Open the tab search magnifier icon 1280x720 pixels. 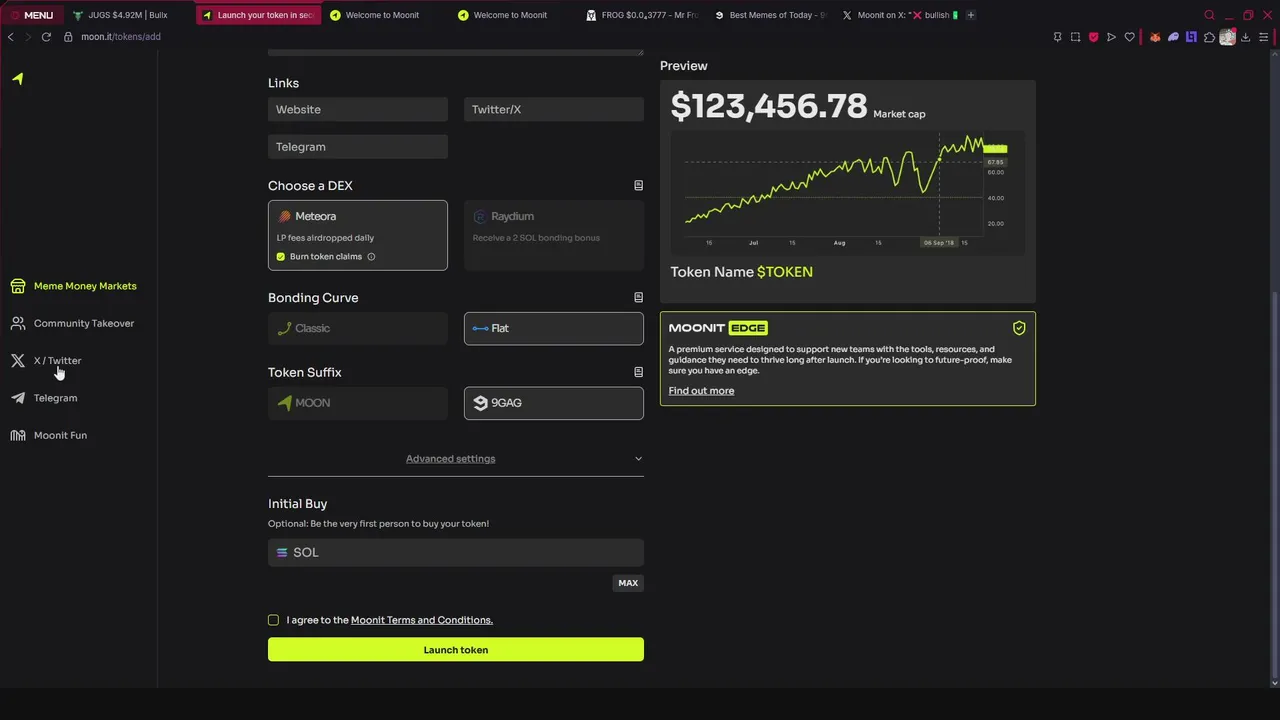(1209, 15)
